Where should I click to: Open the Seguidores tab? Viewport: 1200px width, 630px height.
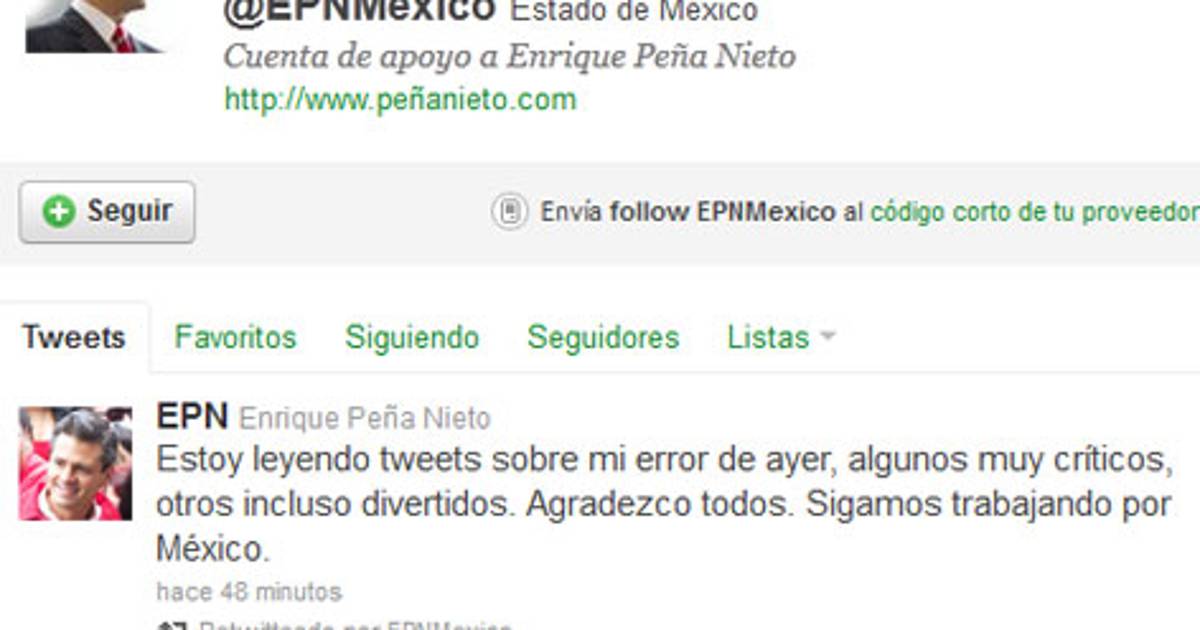[603, 337]
